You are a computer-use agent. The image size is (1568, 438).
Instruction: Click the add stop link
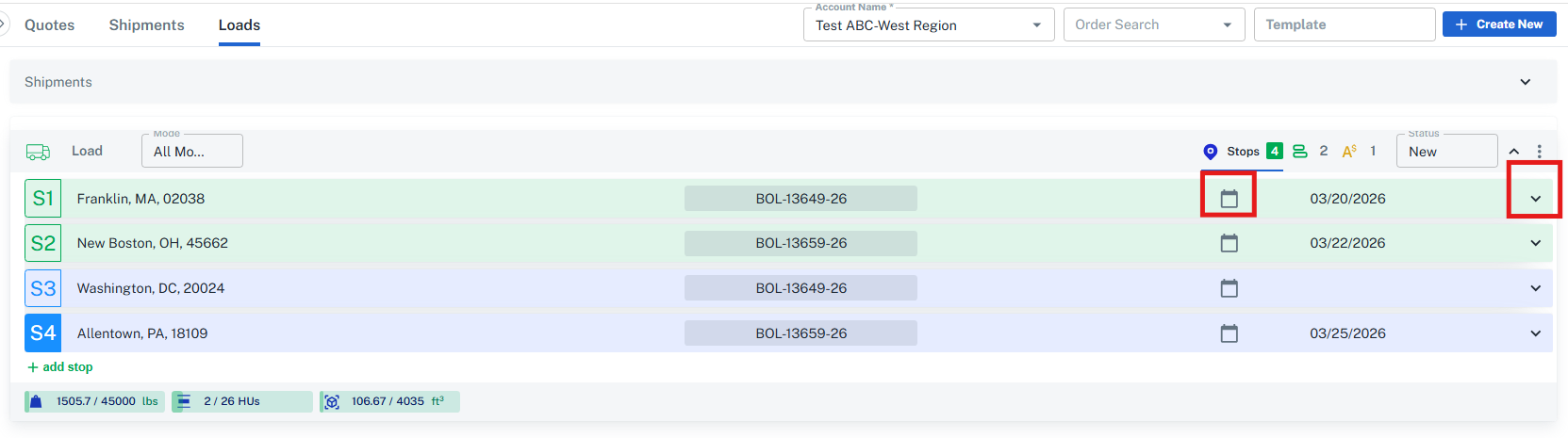pyautogui.click(x=60, y=367)
